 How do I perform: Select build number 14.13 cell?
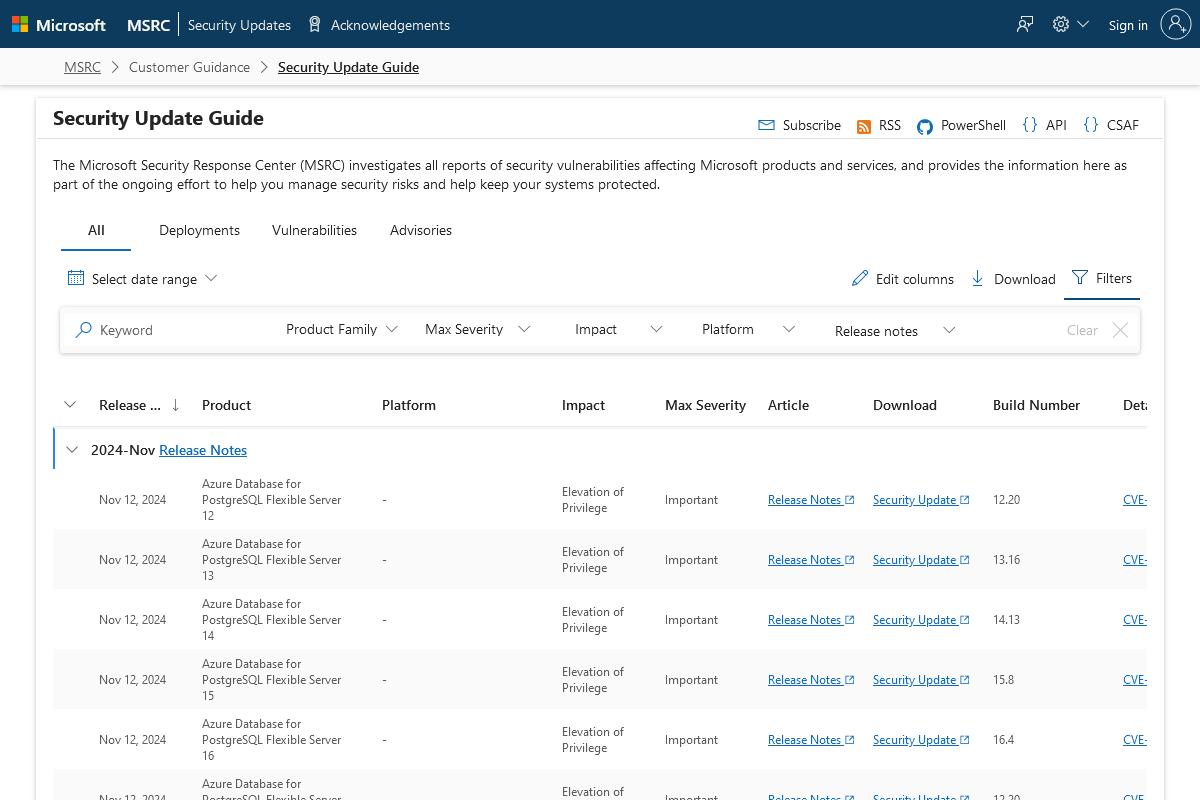[x=1006, y=620]
